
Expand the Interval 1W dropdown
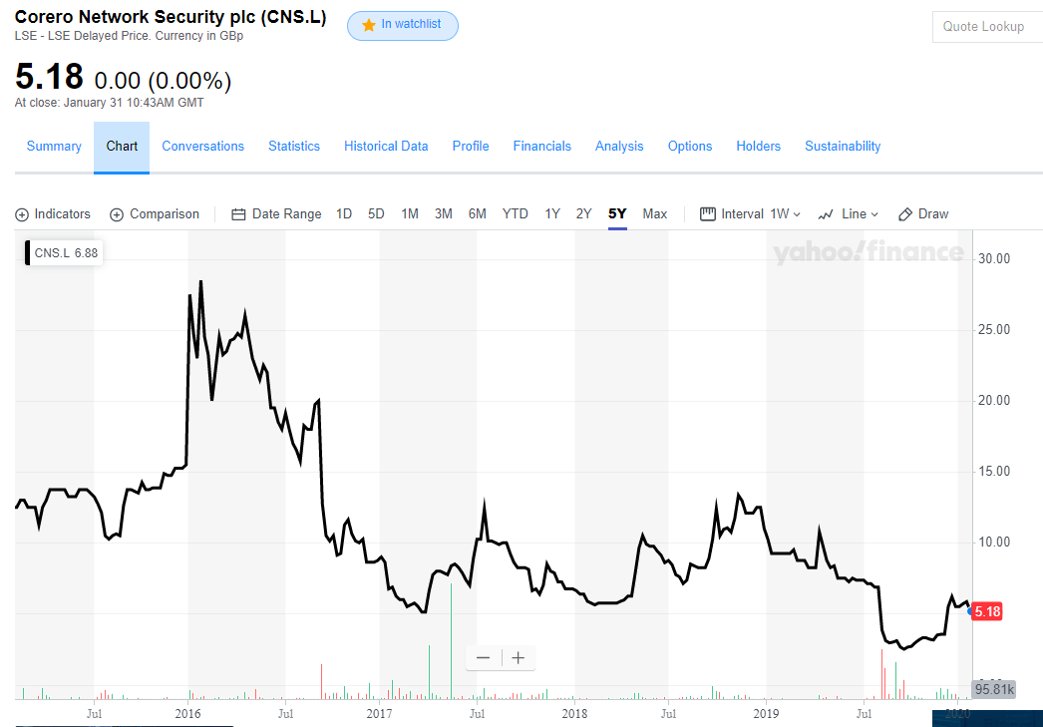click(786, 214)
